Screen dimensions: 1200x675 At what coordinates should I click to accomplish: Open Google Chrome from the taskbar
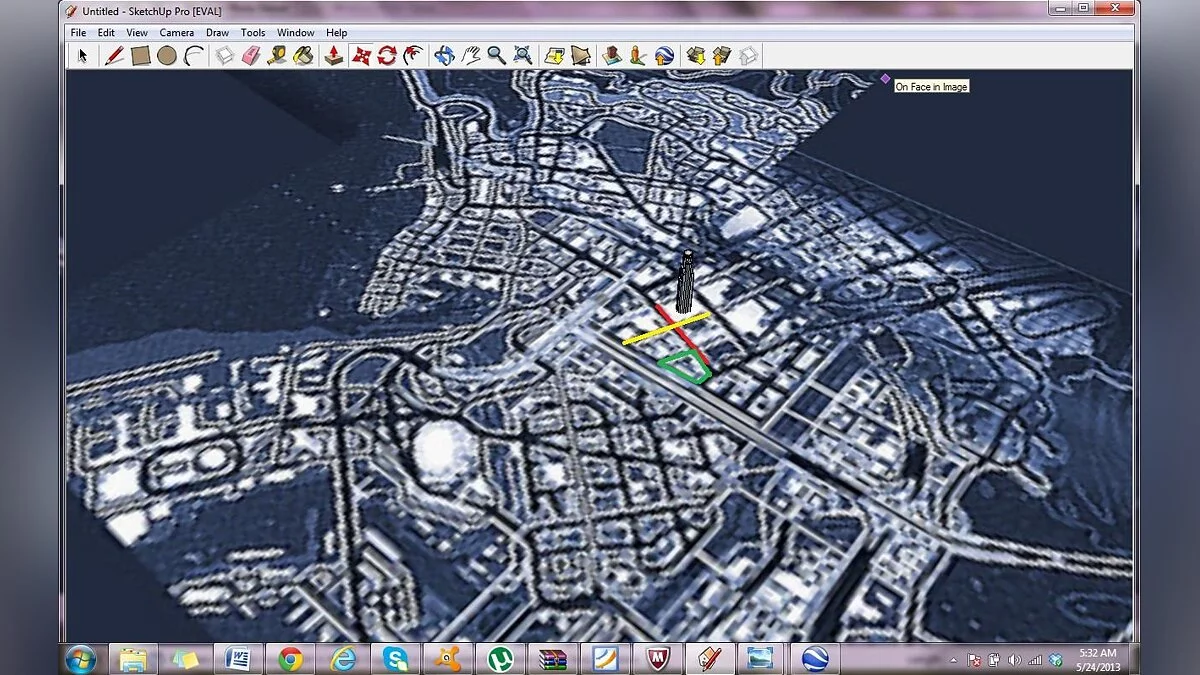pos(291,659)
